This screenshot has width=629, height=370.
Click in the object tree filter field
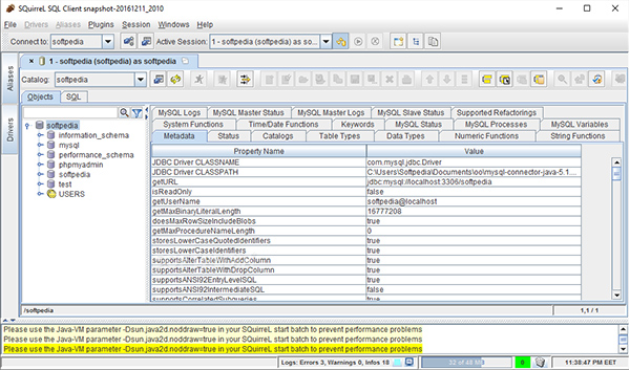point(70,113)
